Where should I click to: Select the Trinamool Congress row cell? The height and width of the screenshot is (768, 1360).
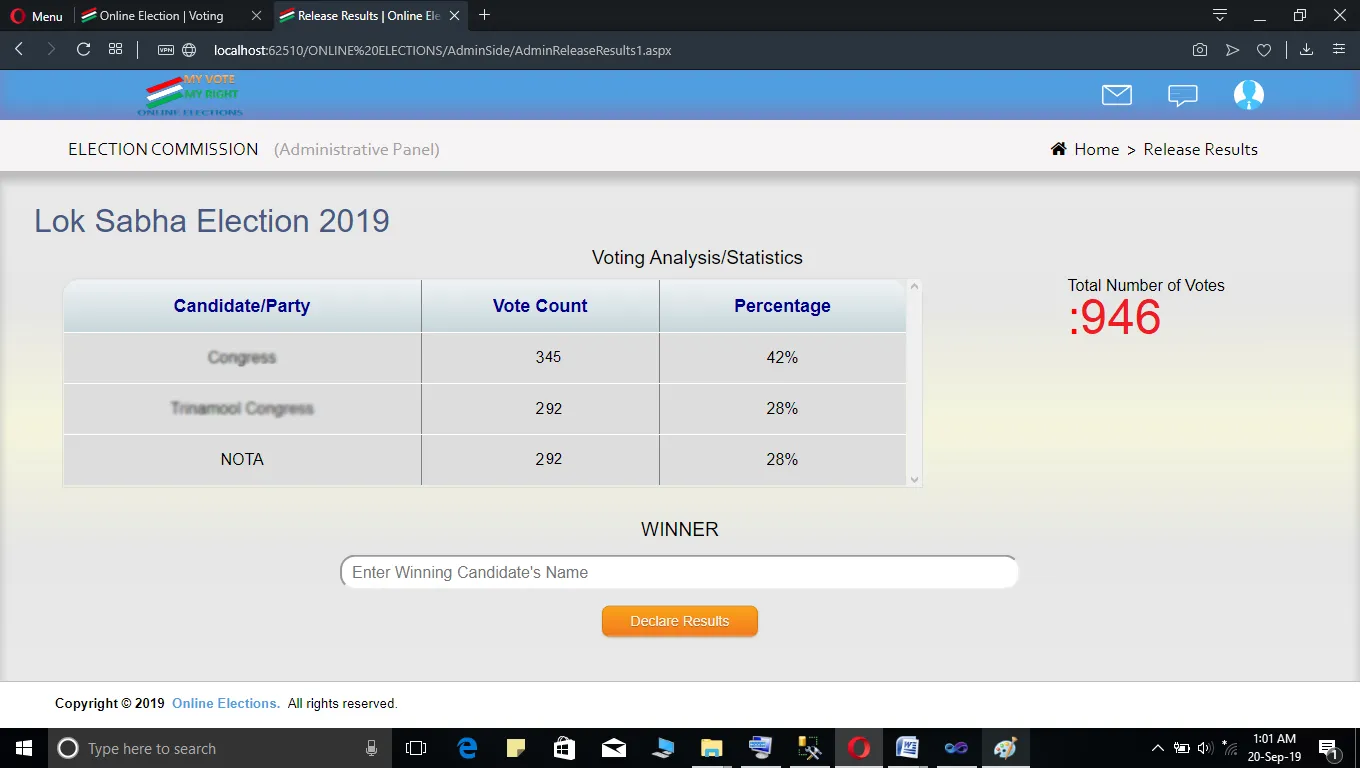242,409
